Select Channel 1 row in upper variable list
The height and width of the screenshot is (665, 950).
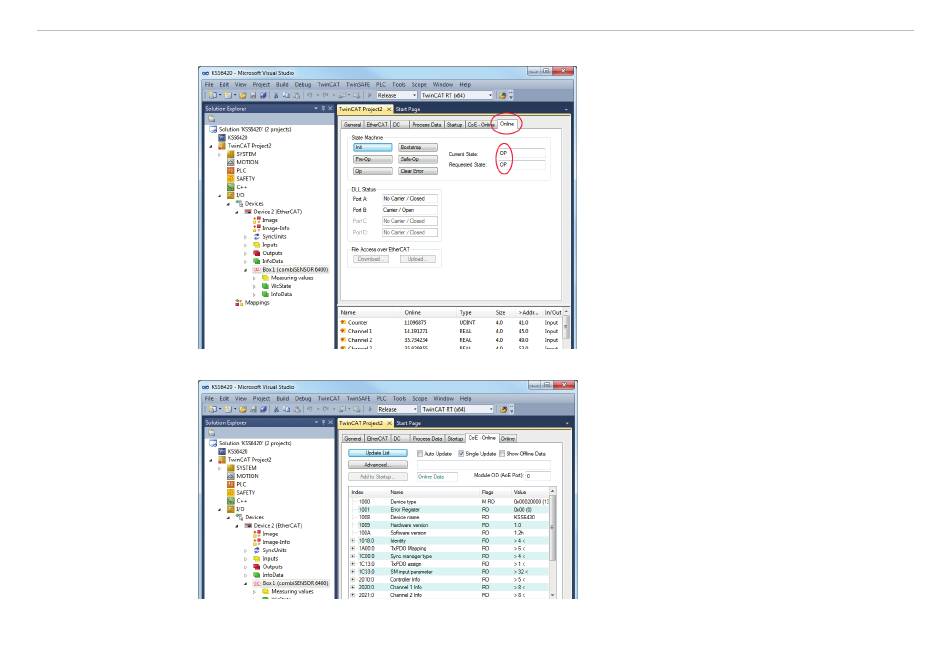[x=452, y=331]
